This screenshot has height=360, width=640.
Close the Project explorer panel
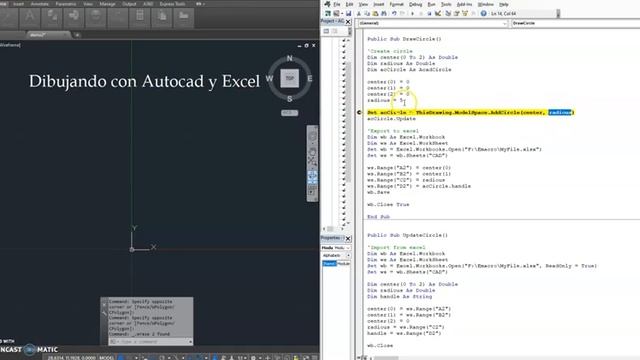[x=348, y=22]
